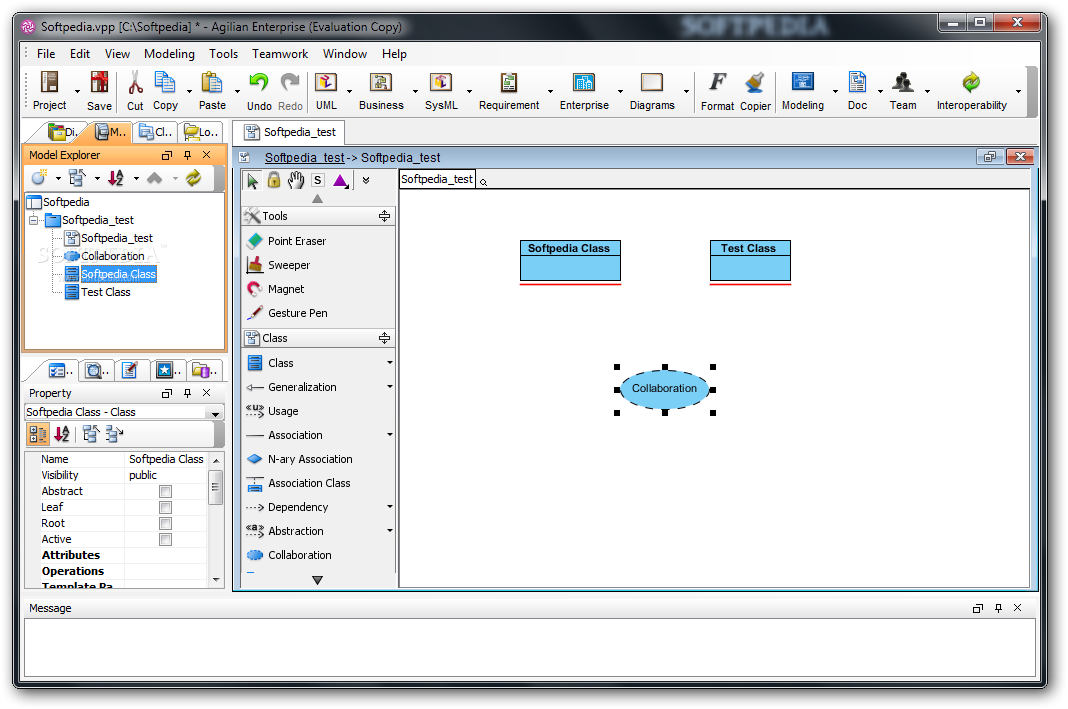
Task: Toggle alphabetical sort in Property panel
Action: (x=62, y=434)
